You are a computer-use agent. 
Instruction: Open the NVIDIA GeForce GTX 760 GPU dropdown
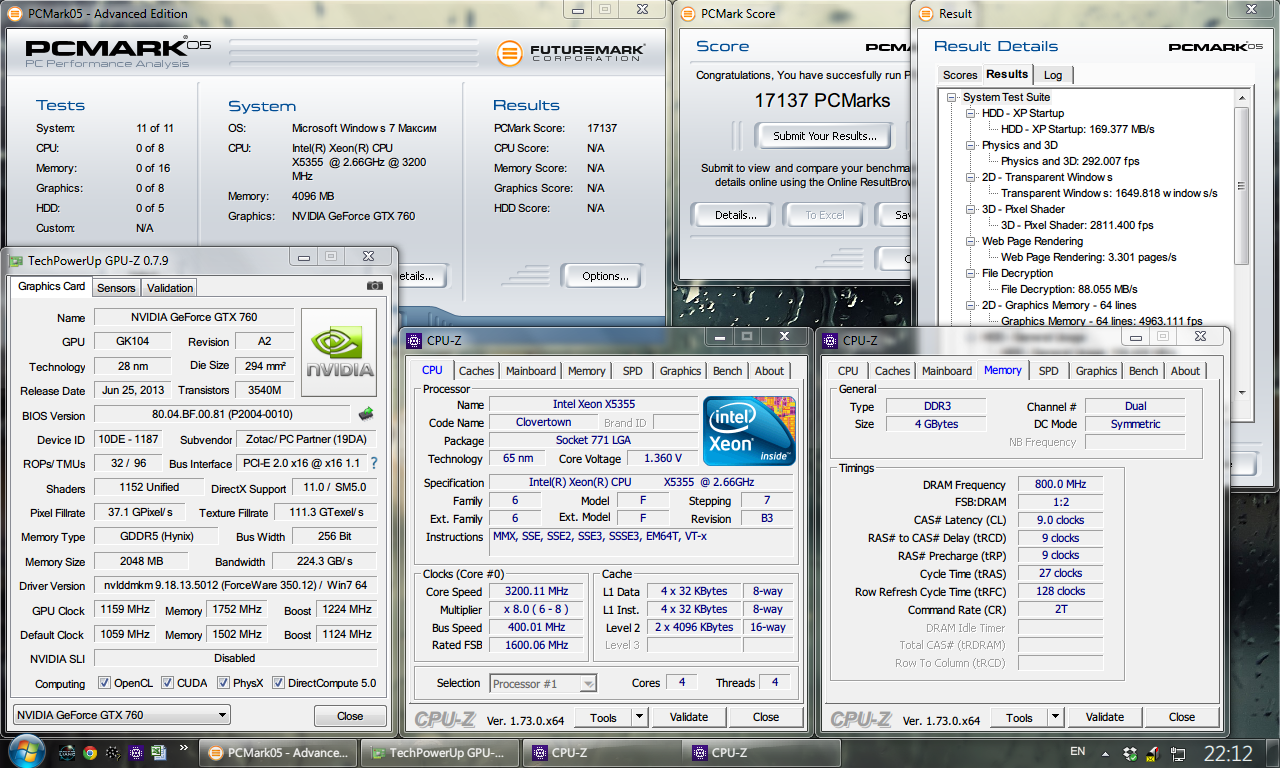tap(121, 715)
